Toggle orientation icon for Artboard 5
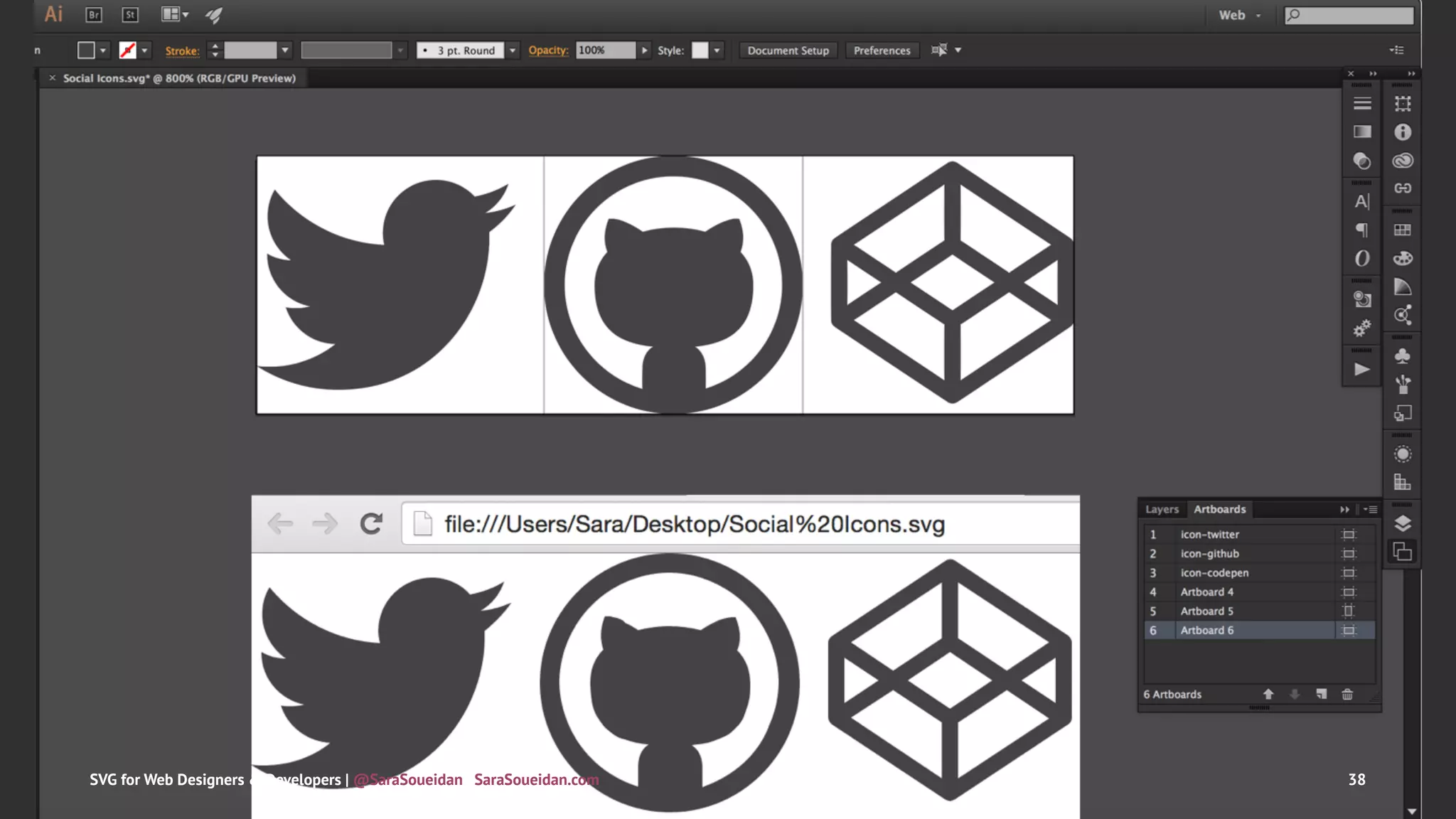This screenshot has height=819, width=1456. coord(1349,611)
